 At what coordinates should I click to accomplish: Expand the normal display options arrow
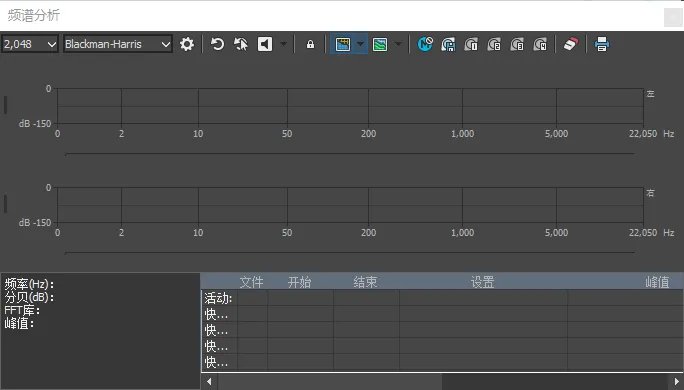[360, 44]
